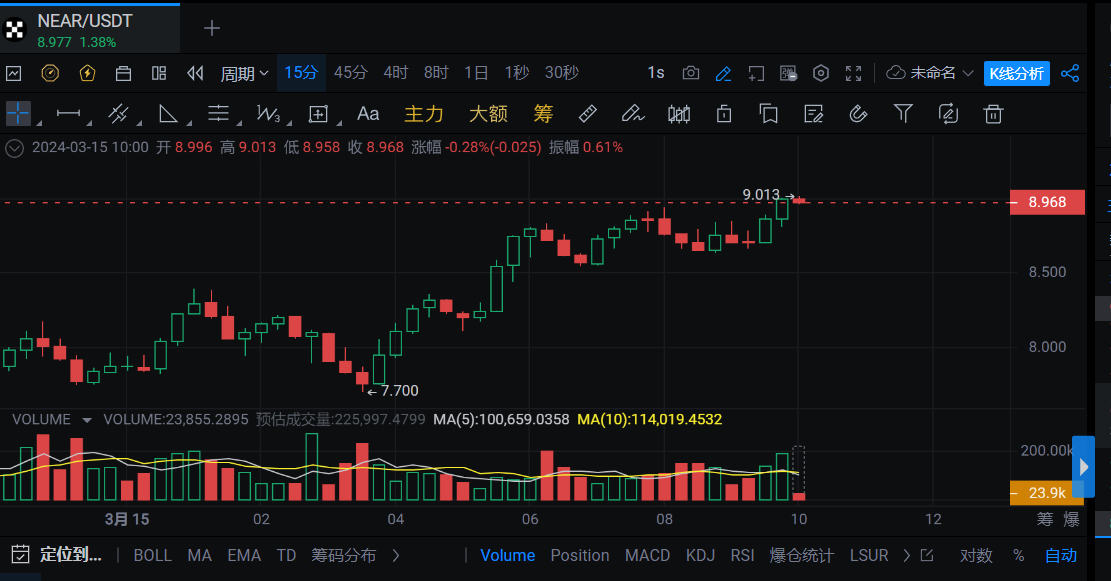Click the 8.968 current price label
The width and height of the screenshot is (1111, 581).
(x=1046, y=202)
